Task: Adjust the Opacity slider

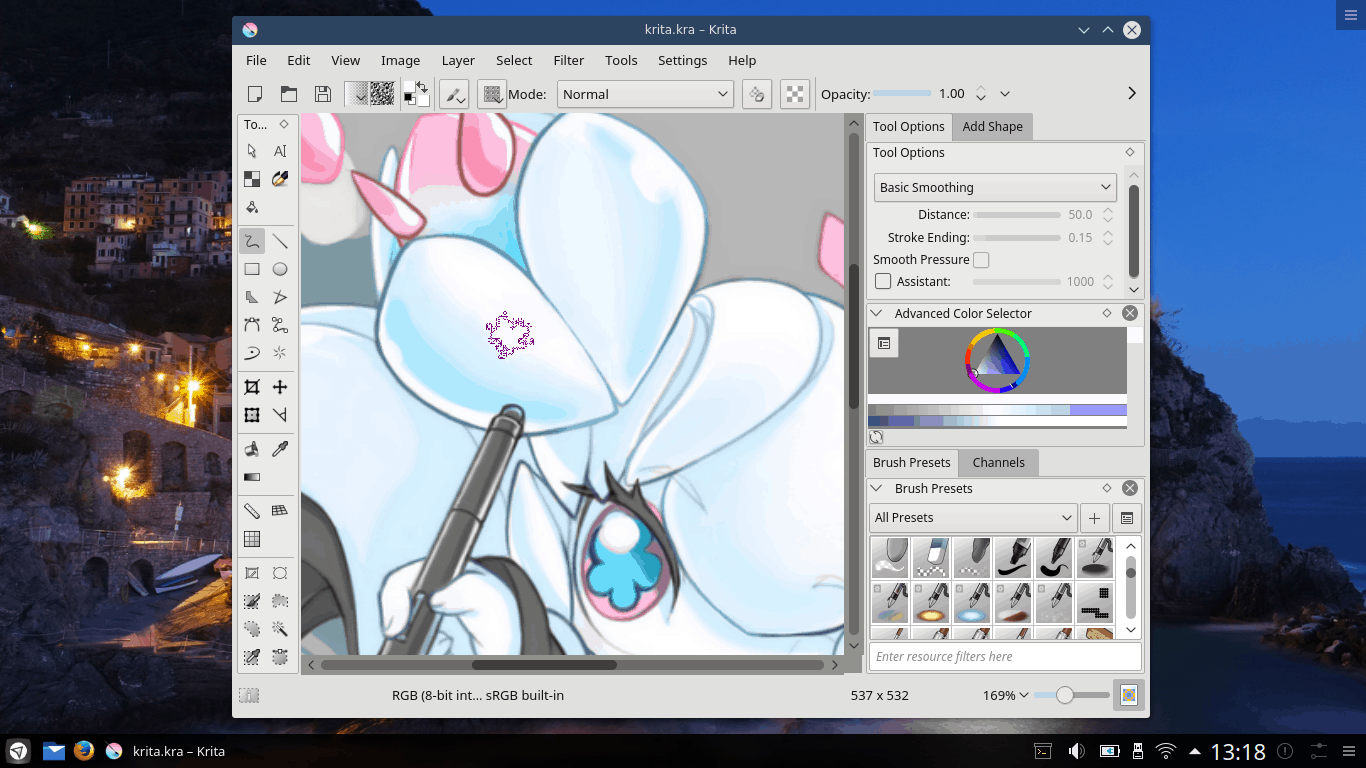Action: pyautogui.click(x=902, y=93)
